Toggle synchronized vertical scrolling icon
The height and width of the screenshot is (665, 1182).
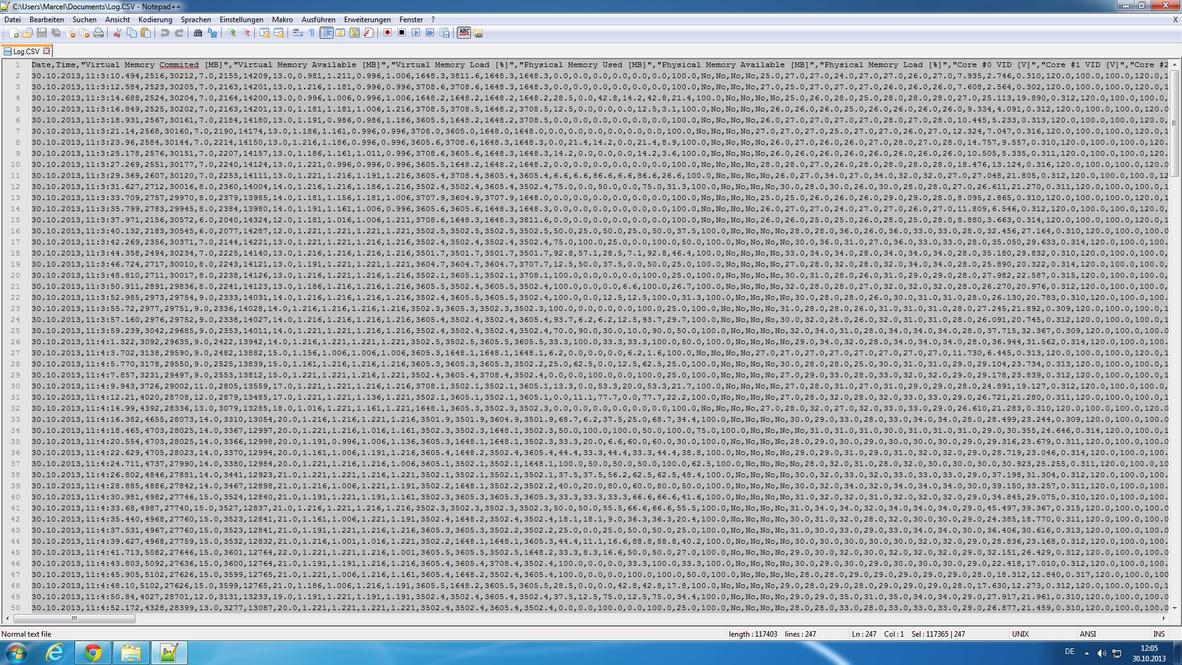pos(264,33)
